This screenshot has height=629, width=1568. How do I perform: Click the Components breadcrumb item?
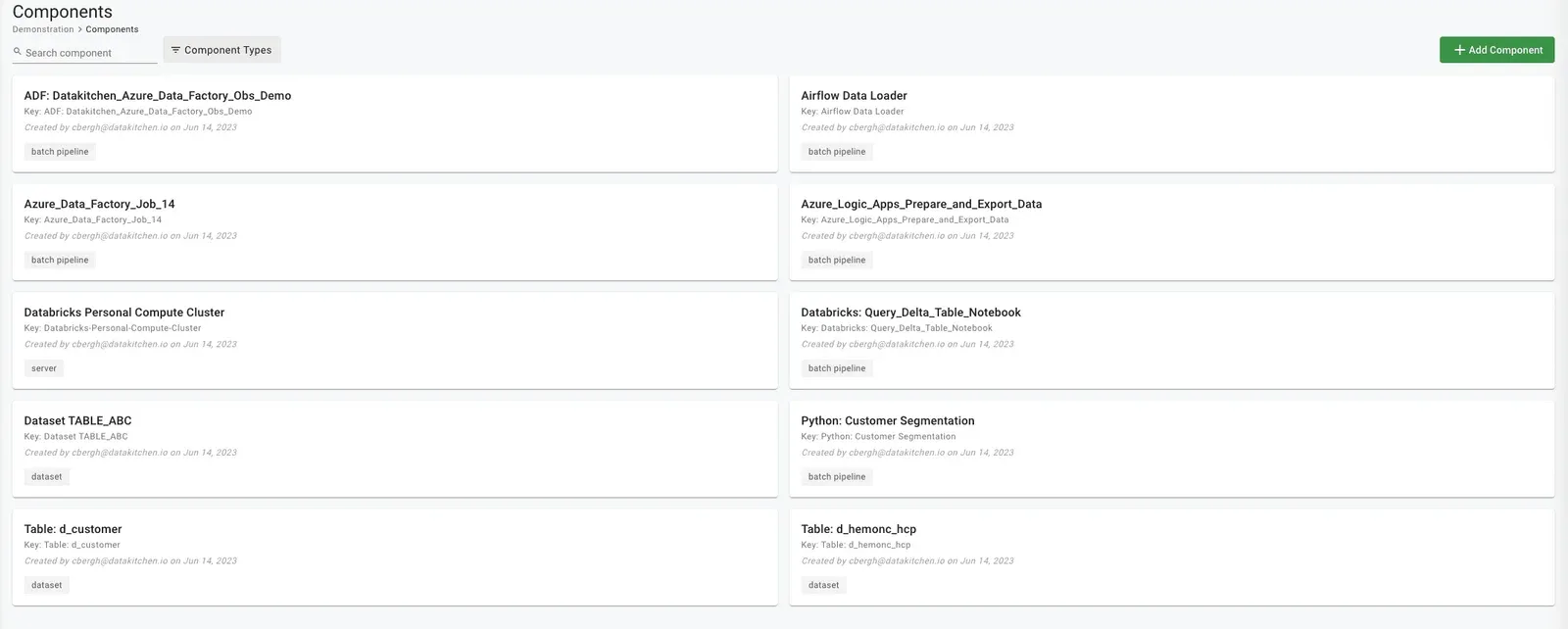[x=112, y=29]
